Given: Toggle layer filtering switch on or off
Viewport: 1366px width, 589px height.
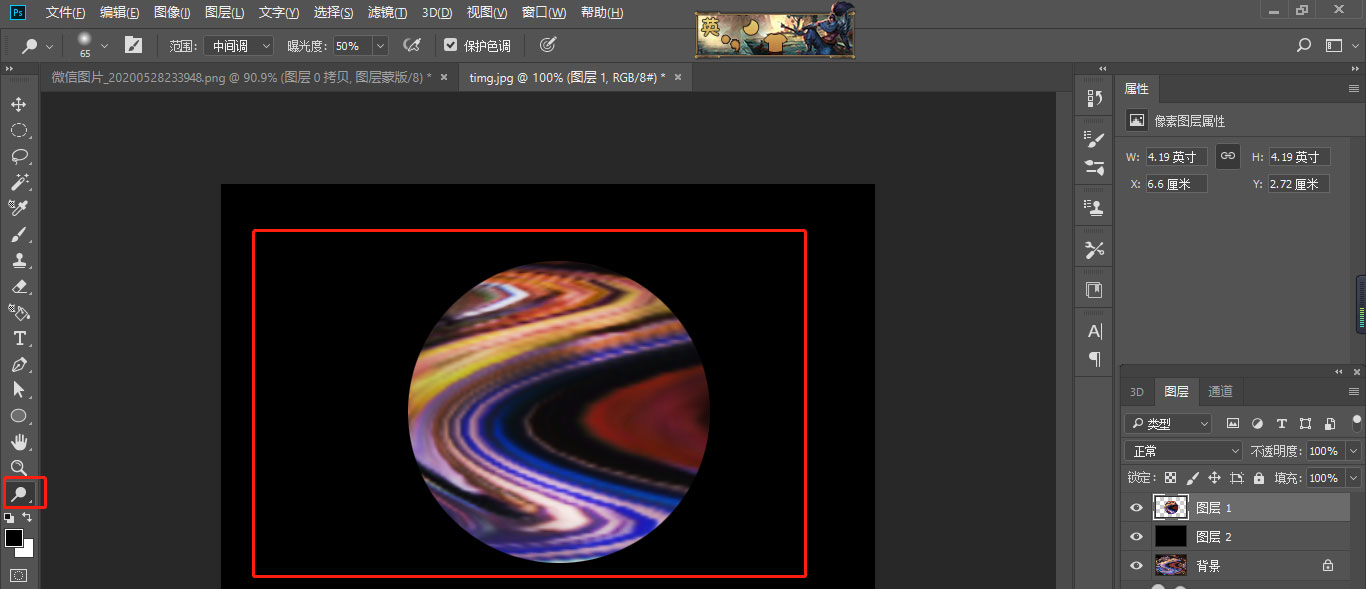Looking at the screenshot, I should 1357,422.
